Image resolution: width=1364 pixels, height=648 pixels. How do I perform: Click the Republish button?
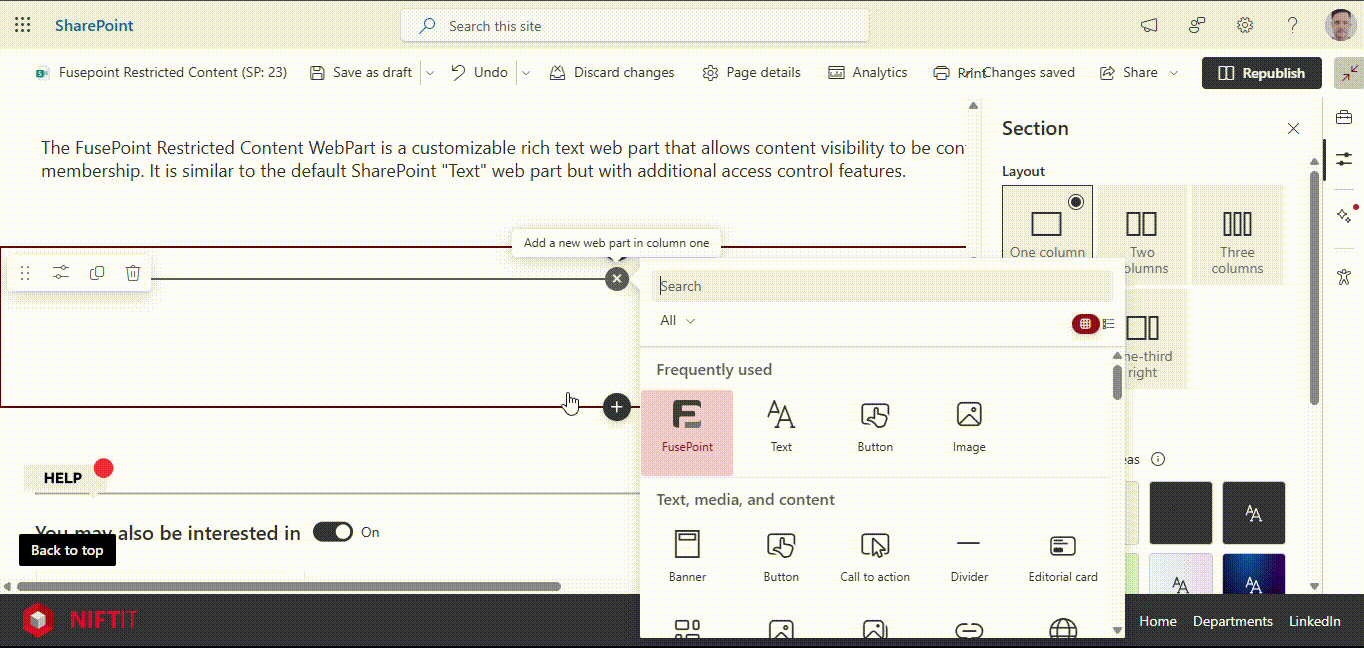1261,73
